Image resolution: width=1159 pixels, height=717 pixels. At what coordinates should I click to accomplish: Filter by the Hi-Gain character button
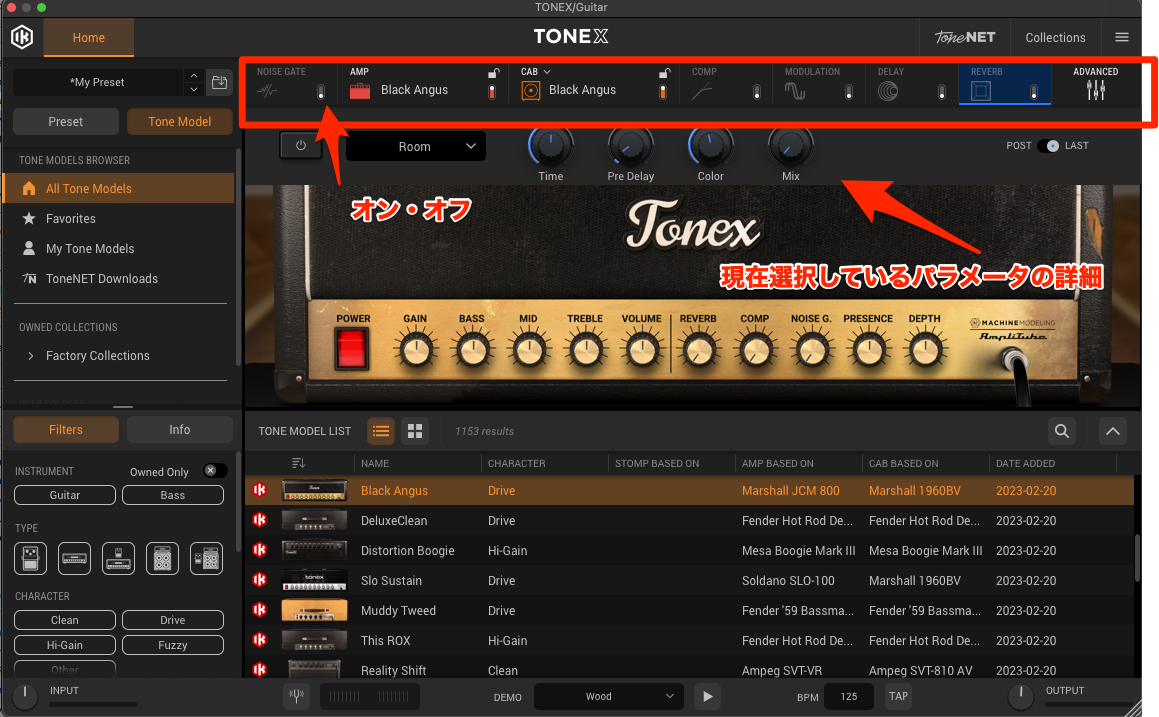65,645
